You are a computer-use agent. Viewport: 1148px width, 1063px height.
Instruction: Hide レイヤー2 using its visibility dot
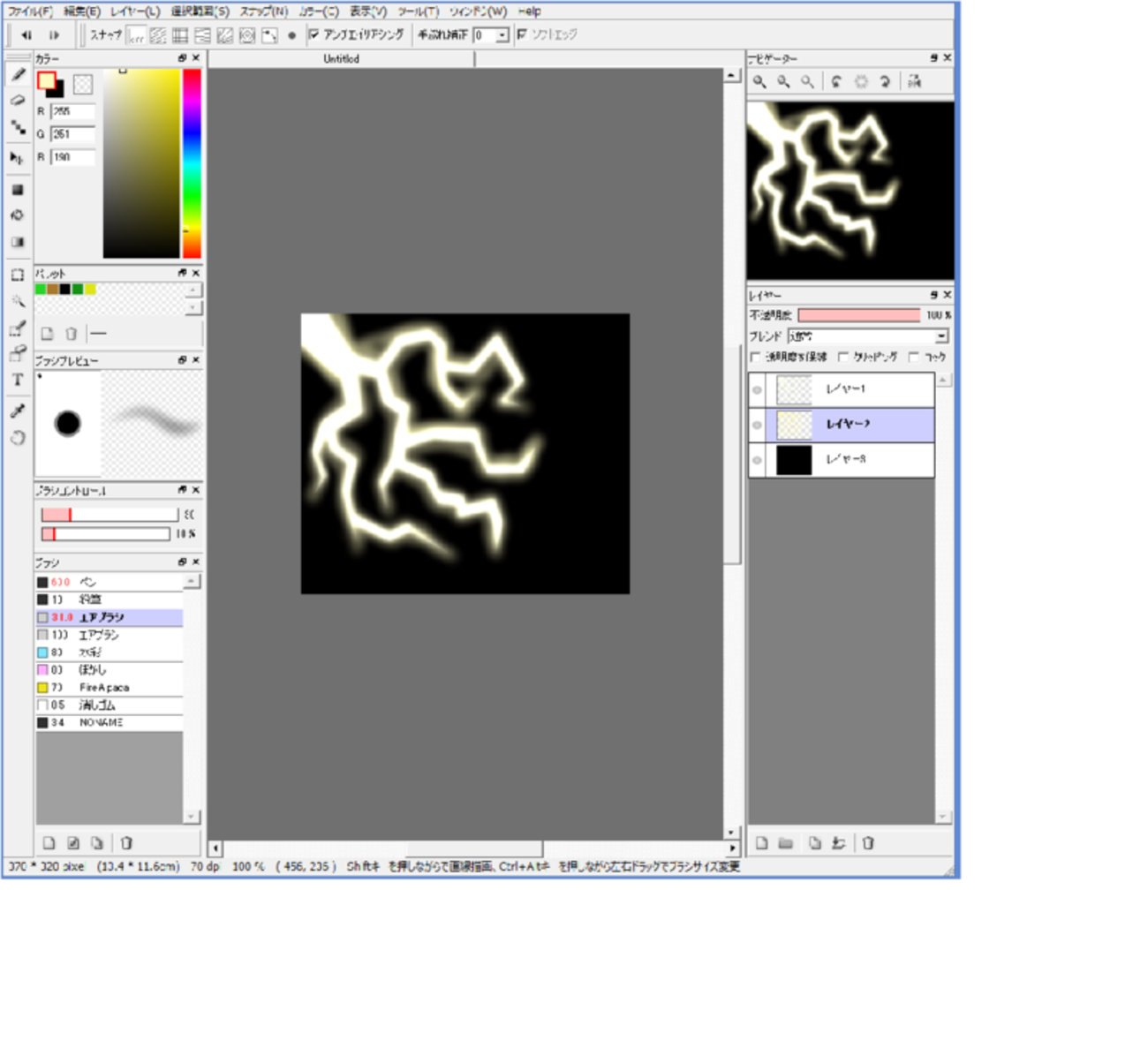758,425
